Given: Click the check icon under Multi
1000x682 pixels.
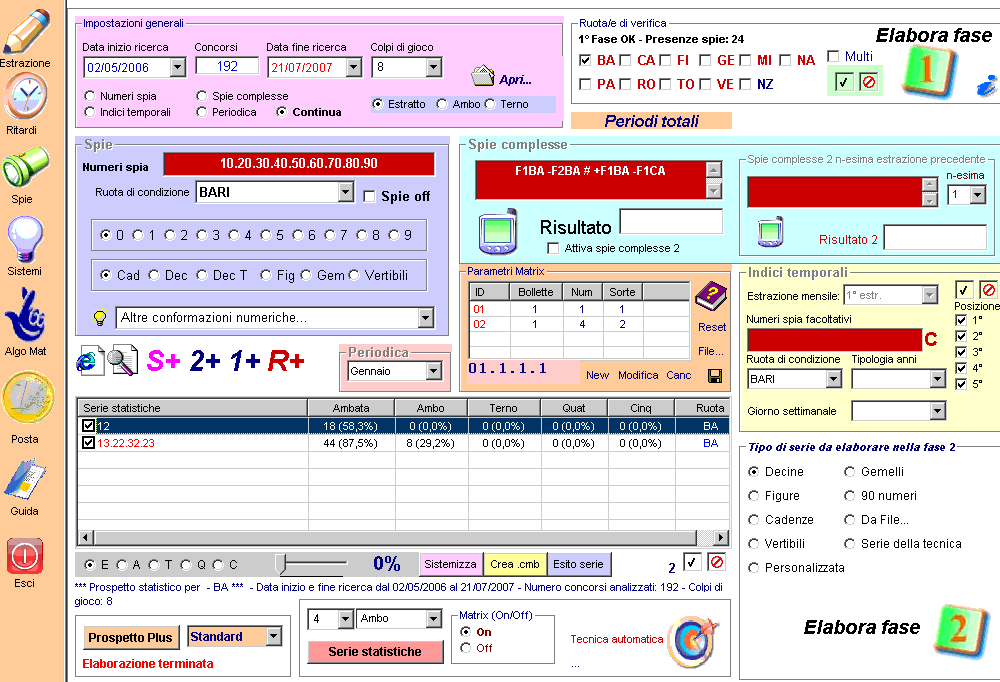Looking at the screenshot, I should pyautogui.click(x=844, y=82).
